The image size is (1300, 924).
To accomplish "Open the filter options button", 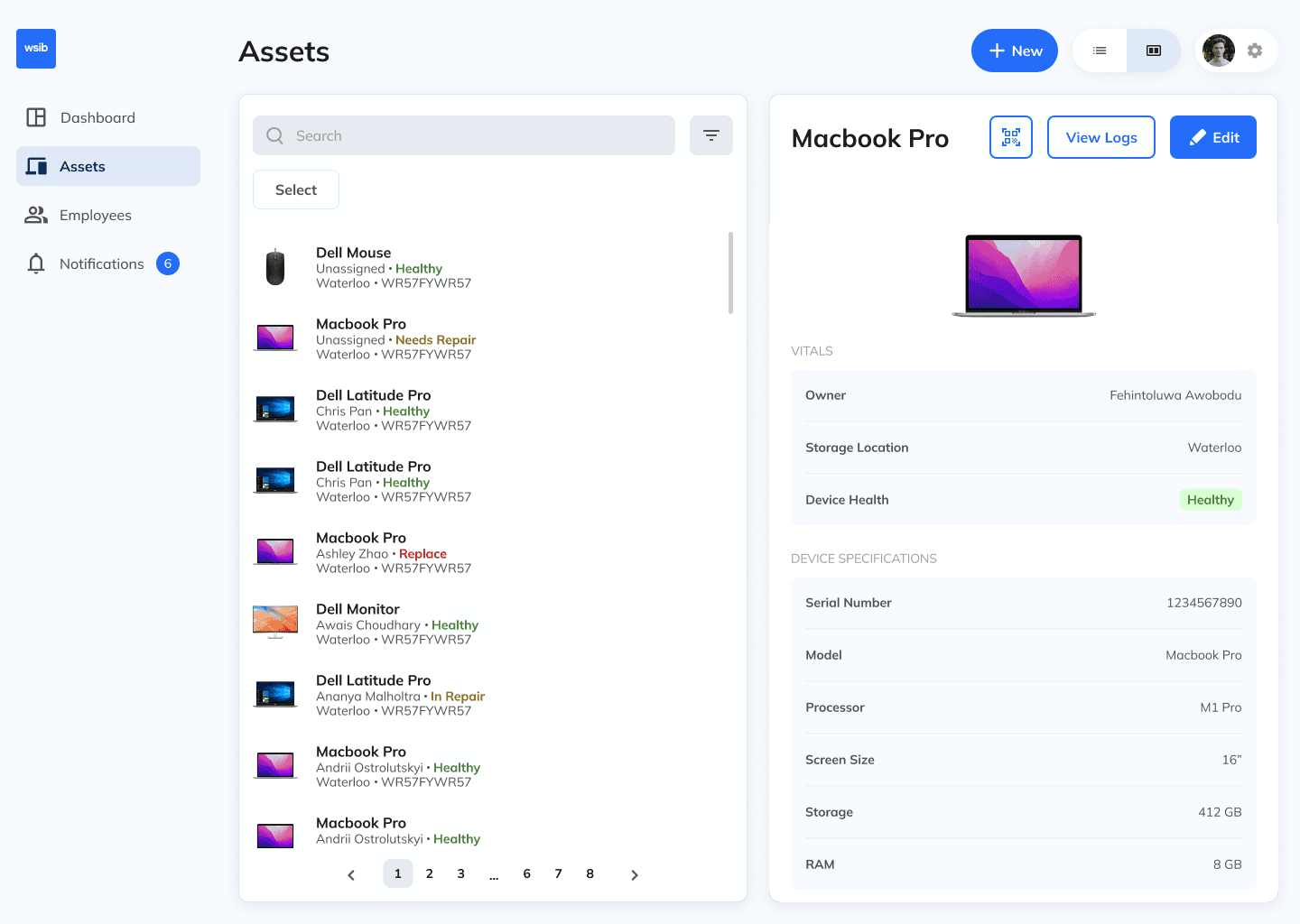I will coord(711,135).
